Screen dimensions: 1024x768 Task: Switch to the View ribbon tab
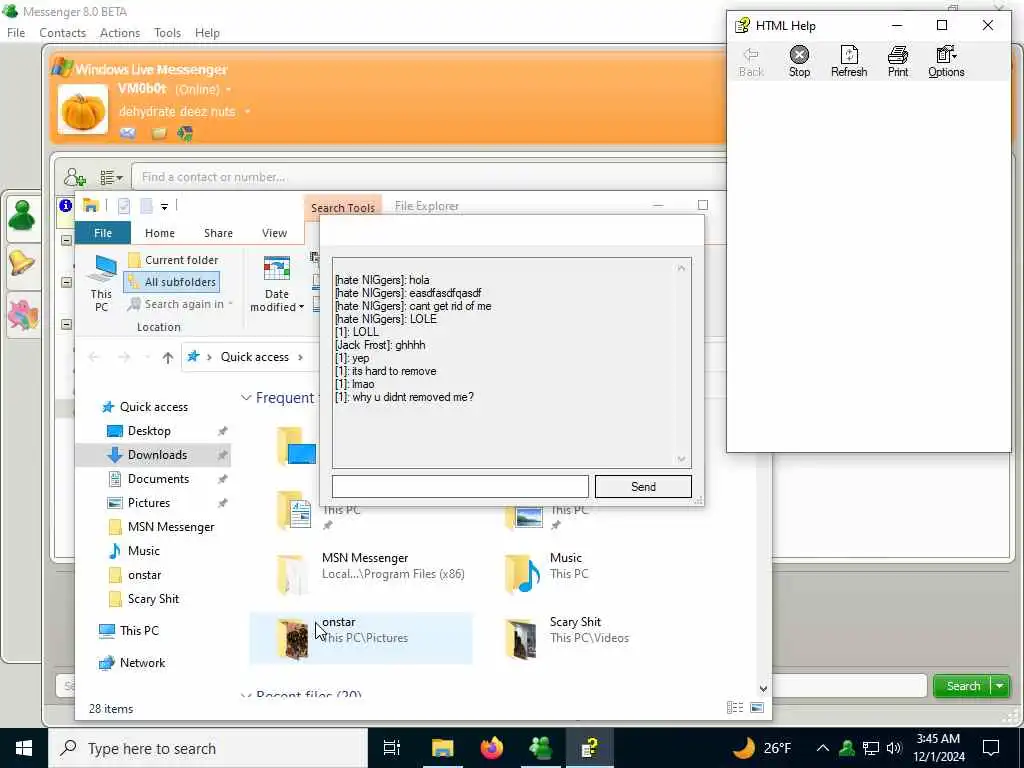pos(274,233)
